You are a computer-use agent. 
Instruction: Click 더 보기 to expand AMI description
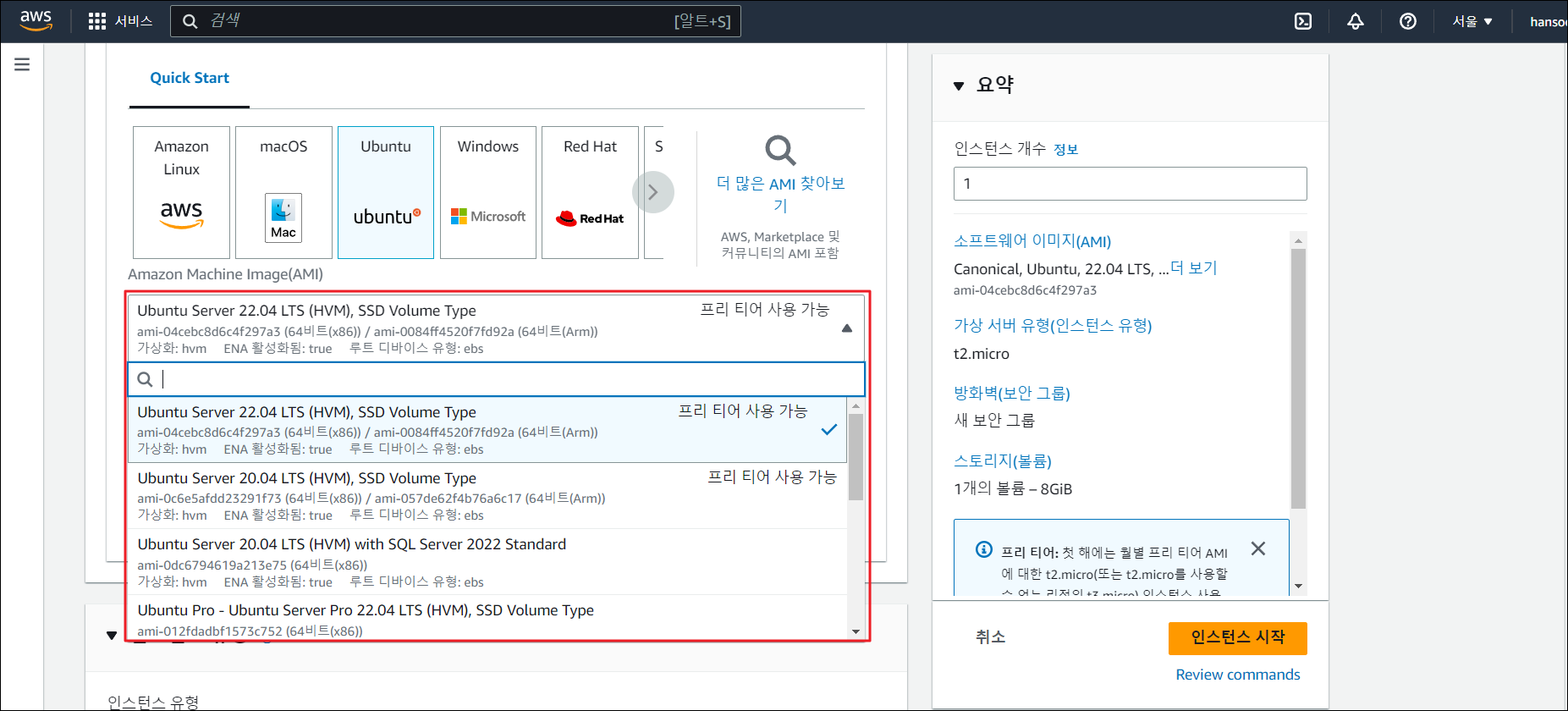(x=1193, y=268)
